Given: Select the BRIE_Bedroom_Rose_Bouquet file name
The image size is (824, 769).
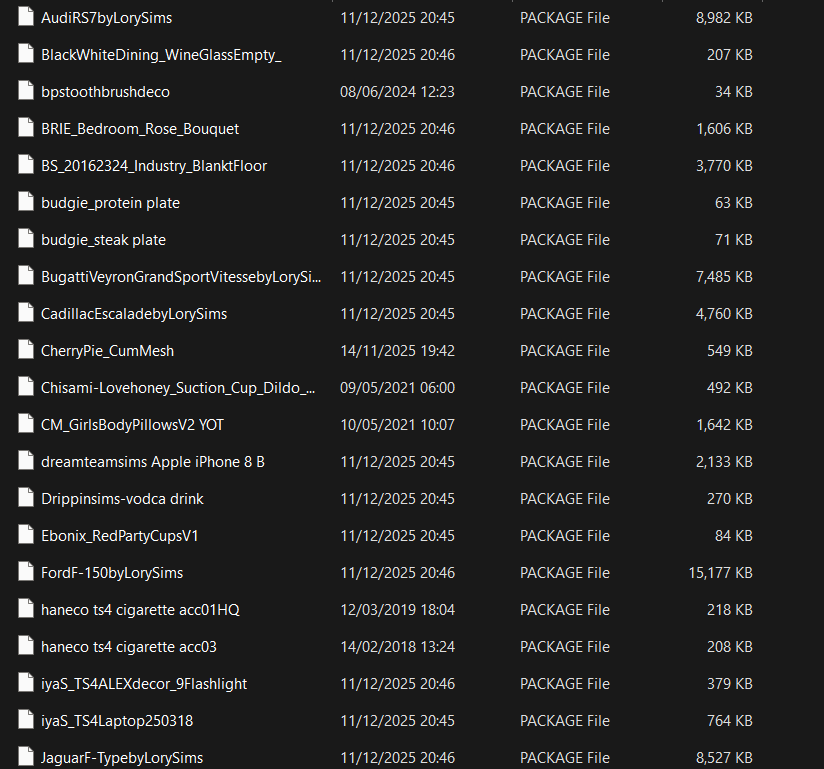Looking at the screenshot, I should pyautogui.click(x=140, y=129).
